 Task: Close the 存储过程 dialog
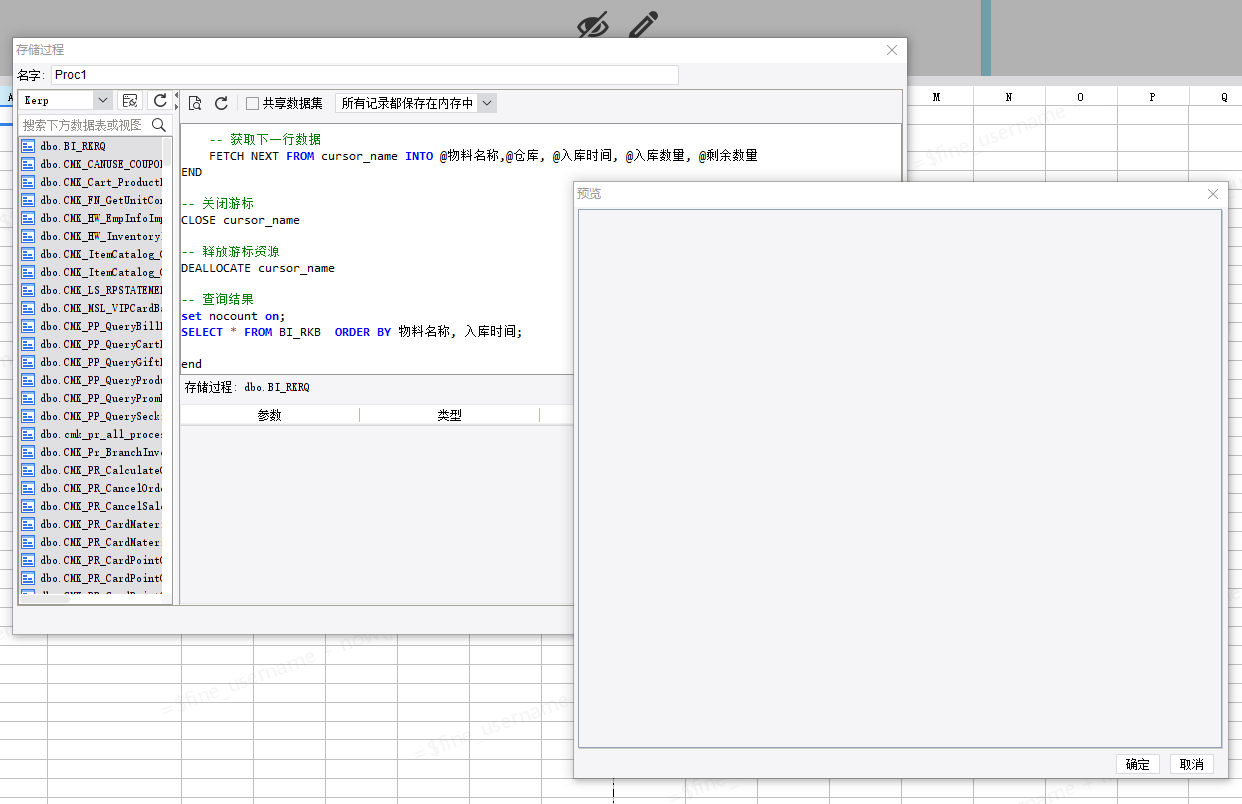coord(892,49)
